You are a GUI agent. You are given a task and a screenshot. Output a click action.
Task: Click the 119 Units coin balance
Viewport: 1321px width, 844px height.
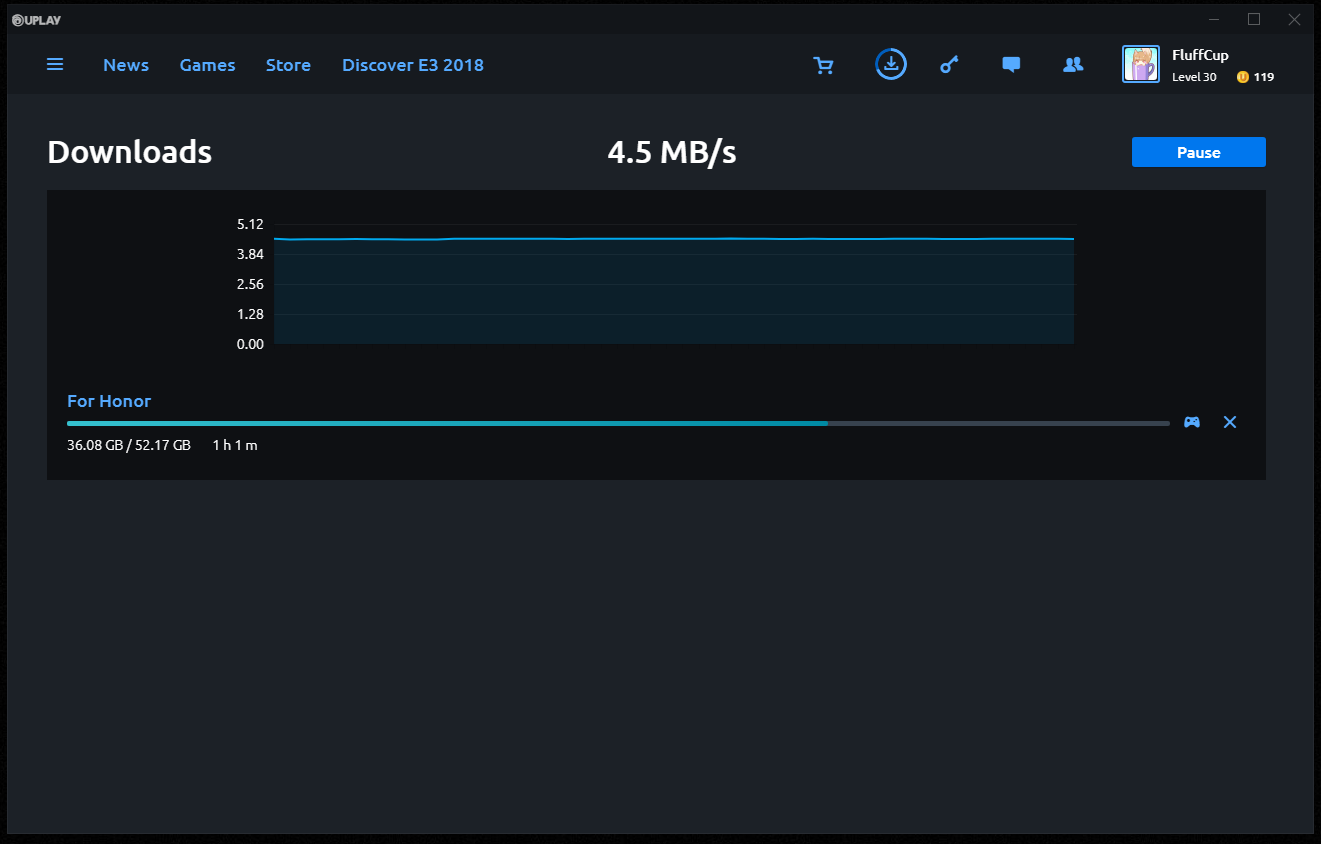[x=1256, y=77]
